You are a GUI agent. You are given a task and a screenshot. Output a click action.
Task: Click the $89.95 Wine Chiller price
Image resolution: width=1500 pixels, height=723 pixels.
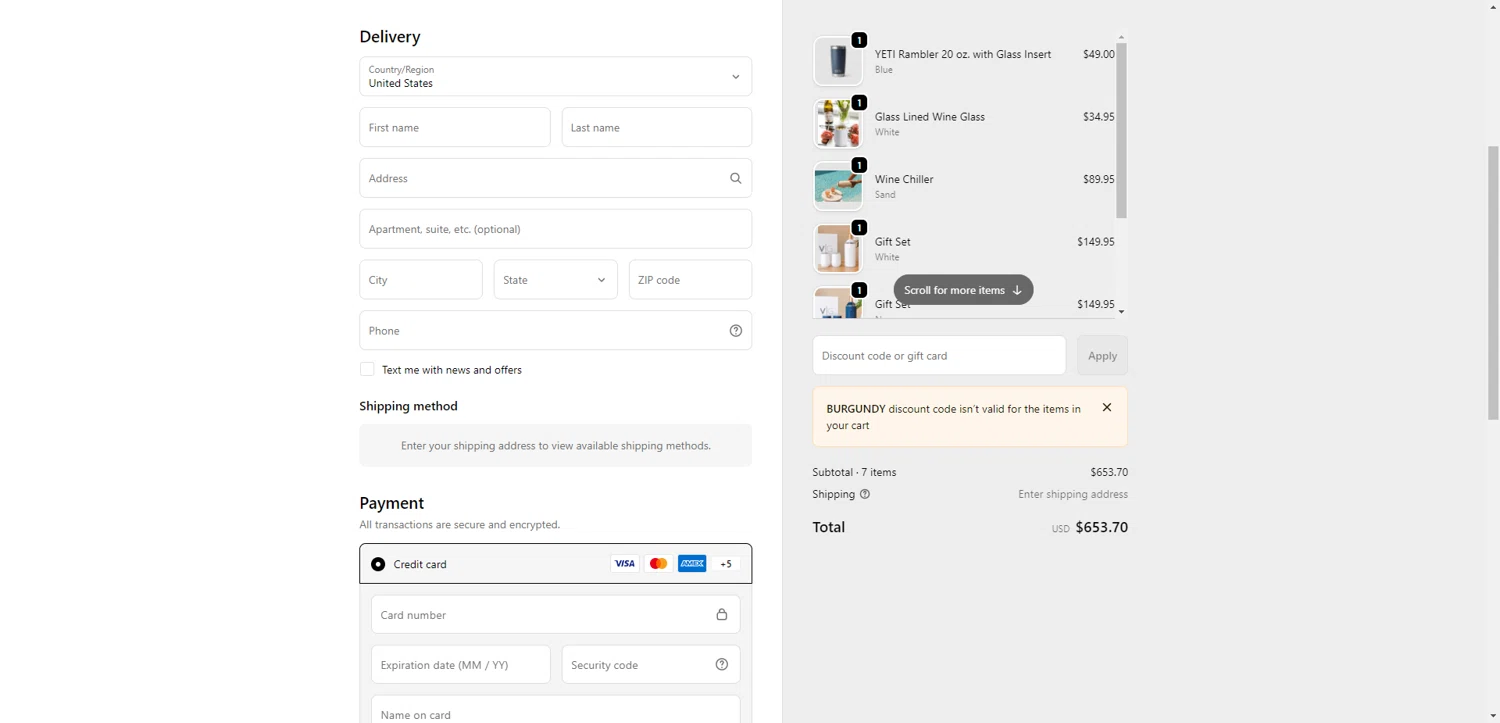[x=1098, y=179]
